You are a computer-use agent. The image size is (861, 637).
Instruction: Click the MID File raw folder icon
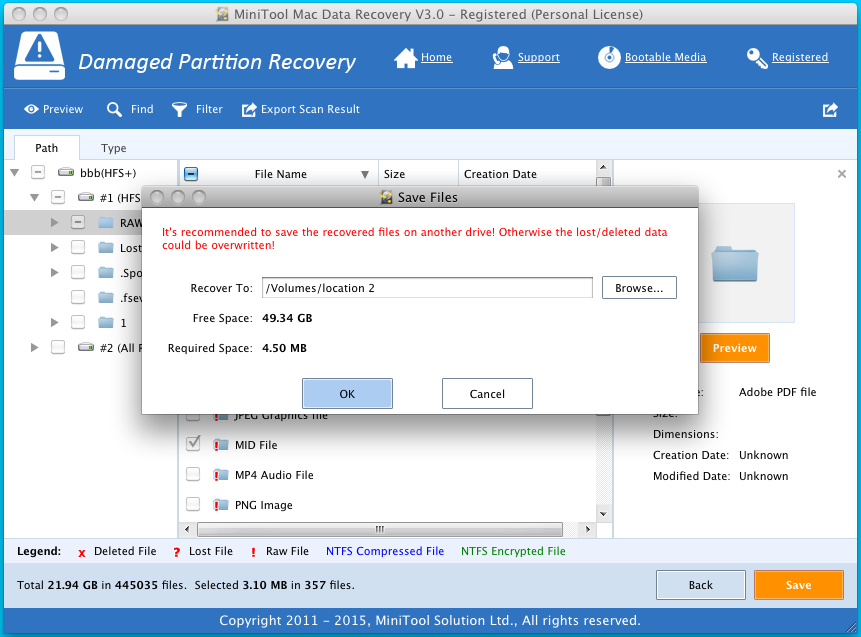click(x=221, y=445)
